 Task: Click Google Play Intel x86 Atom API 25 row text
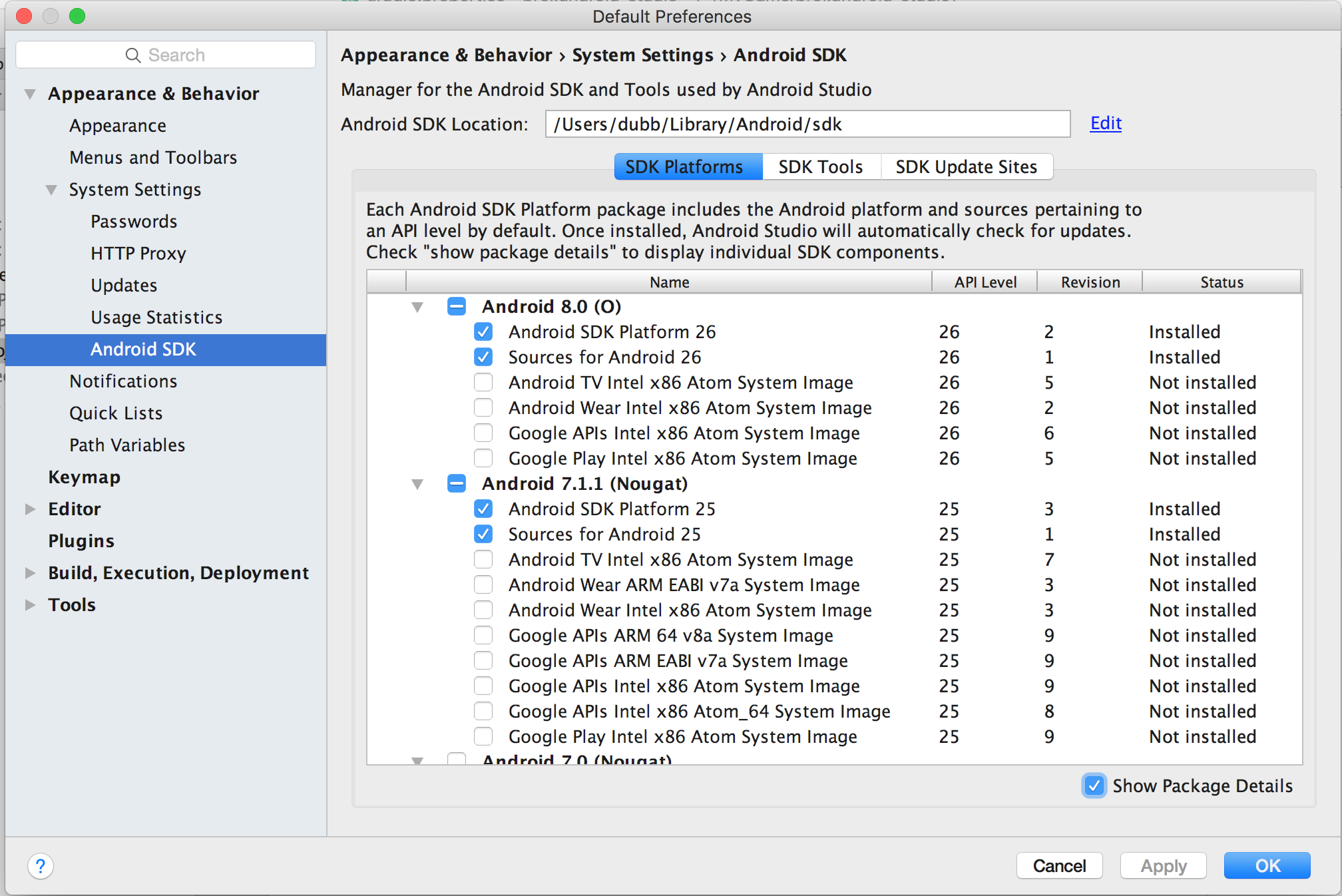(x=683, y=736)
